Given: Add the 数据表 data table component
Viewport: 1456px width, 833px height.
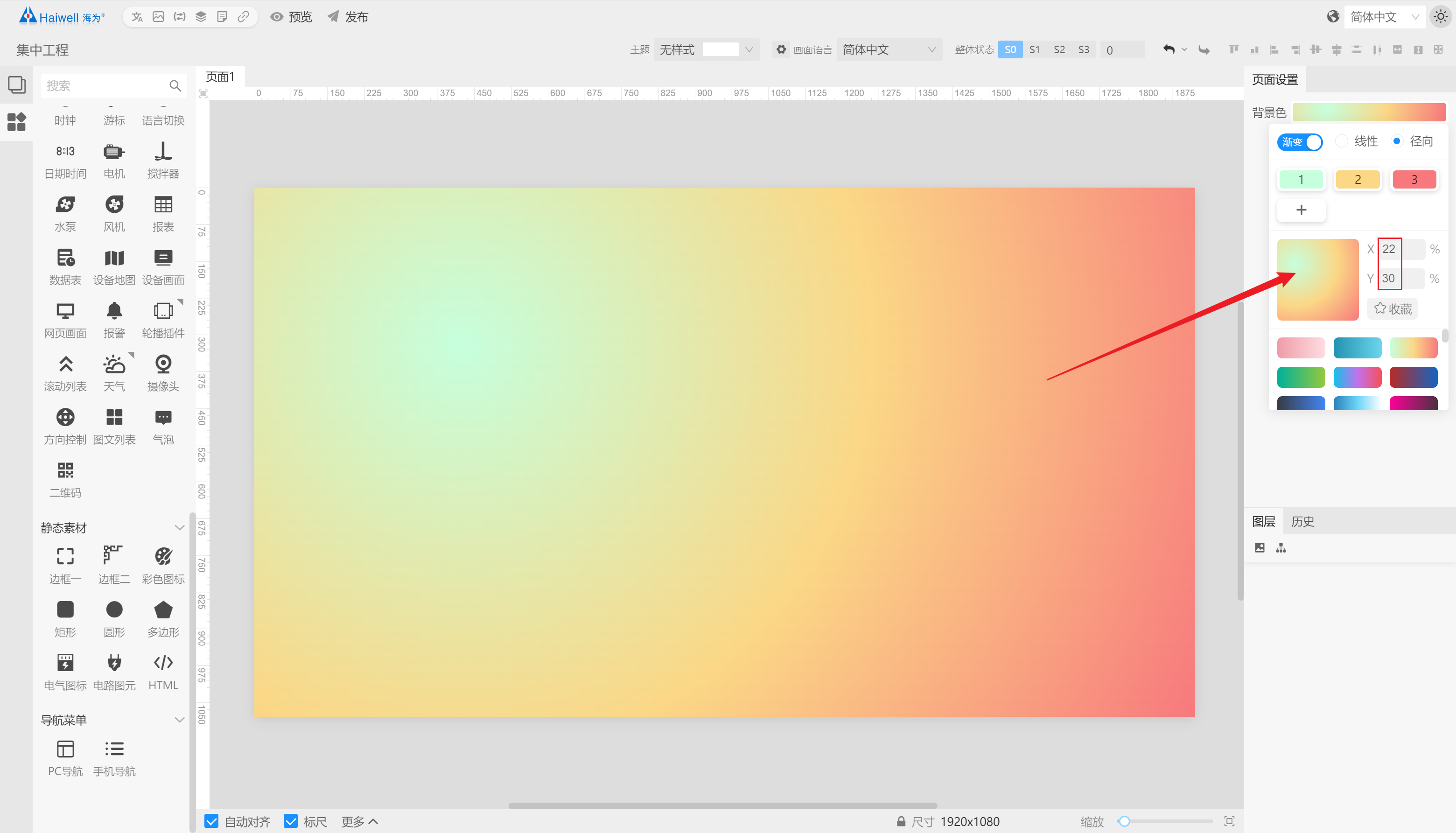Looking at the screenshot, I should tap(65, 266).
